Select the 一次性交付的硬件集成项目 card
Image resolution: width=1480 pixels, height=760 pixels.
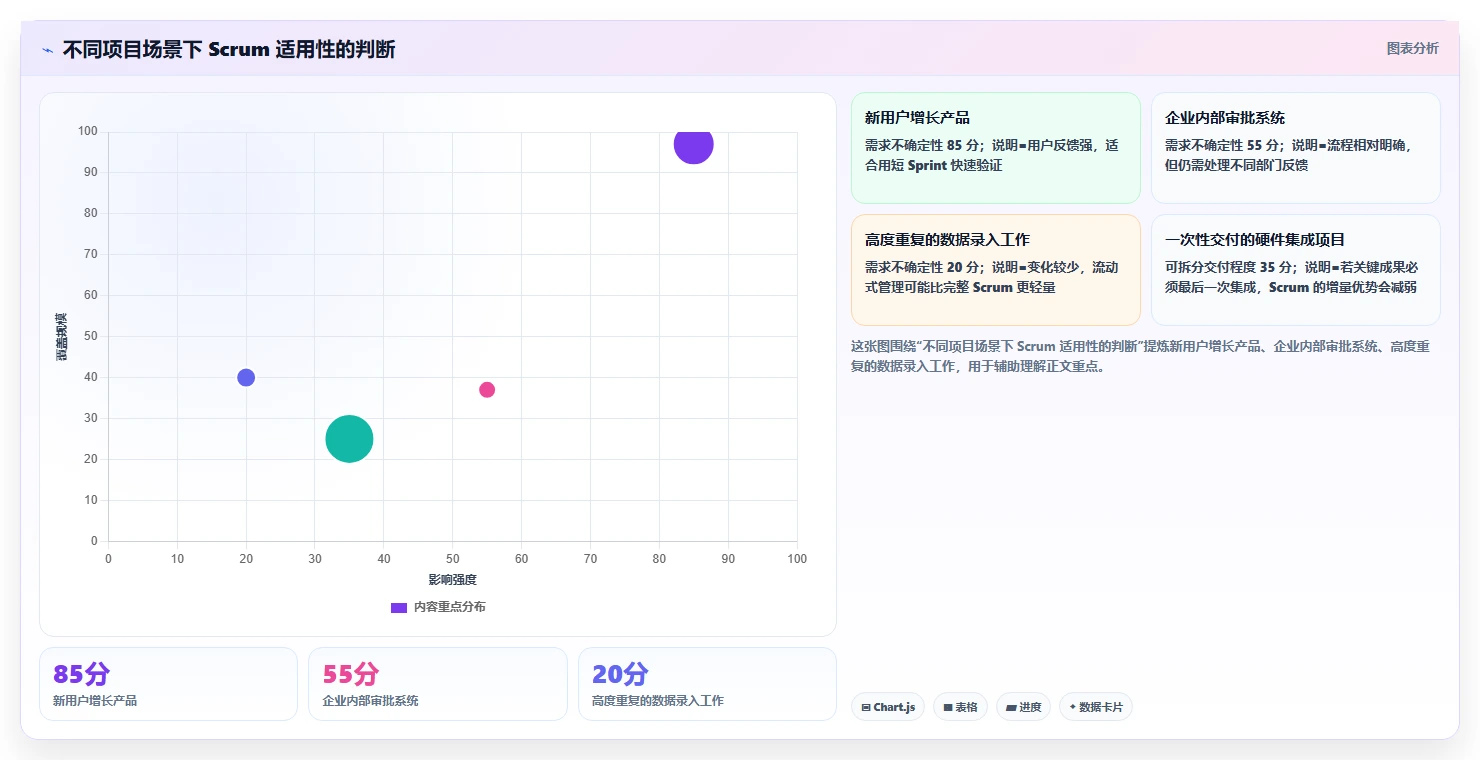point(1295,270)
